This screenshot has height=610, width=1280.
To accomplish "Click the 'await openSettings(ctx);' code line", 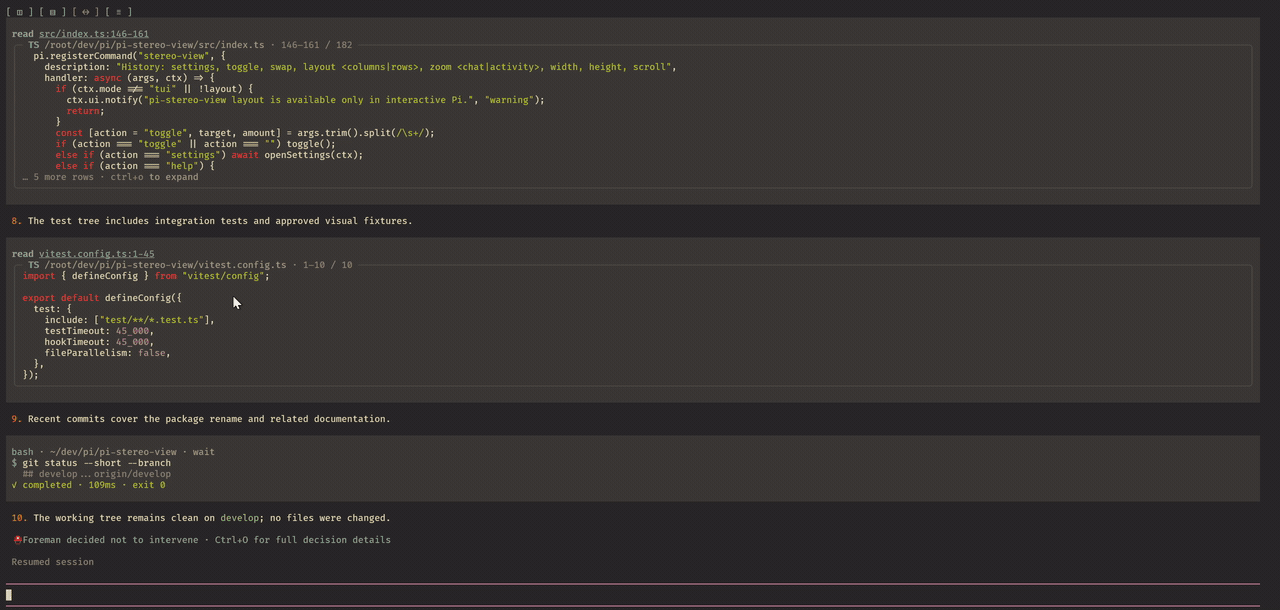I will (209, 155).
